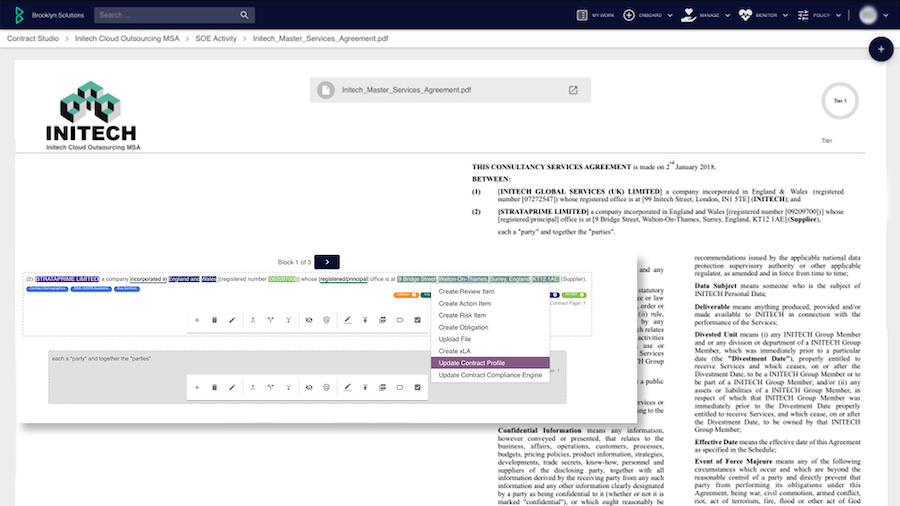Image resolution: width=900 pixels, height=506 pixels.
Task: Open the floating plus action button
Action: coord(880,49)
